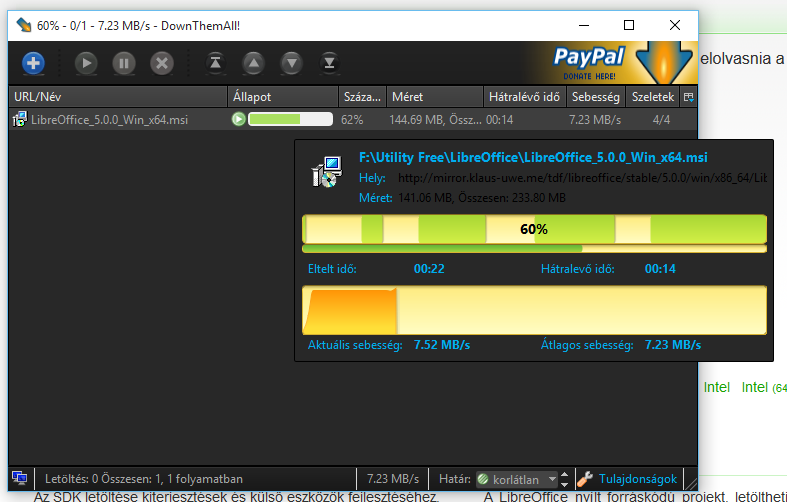Click the file path F:\Utility Free\LibreOffice title
787x502 pixels.
point(533,158)
